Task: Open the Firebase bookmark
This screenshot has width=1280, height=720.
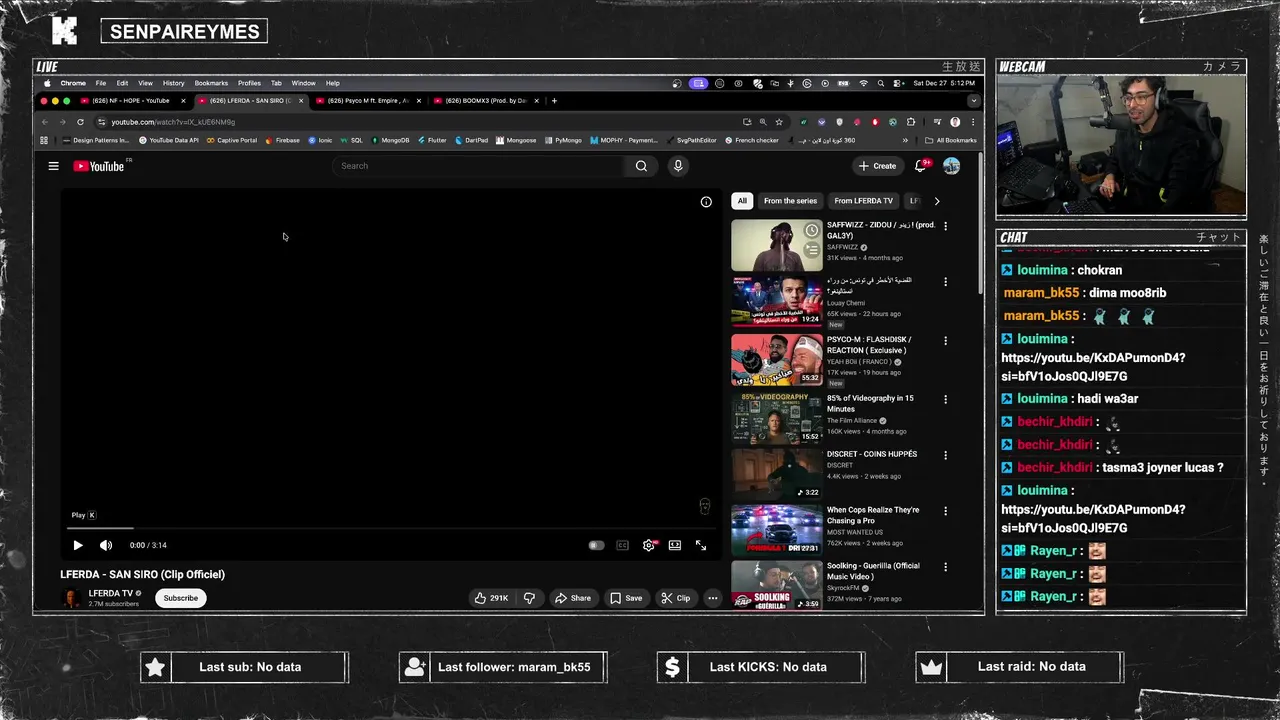Action: click(x=283, y=141)
